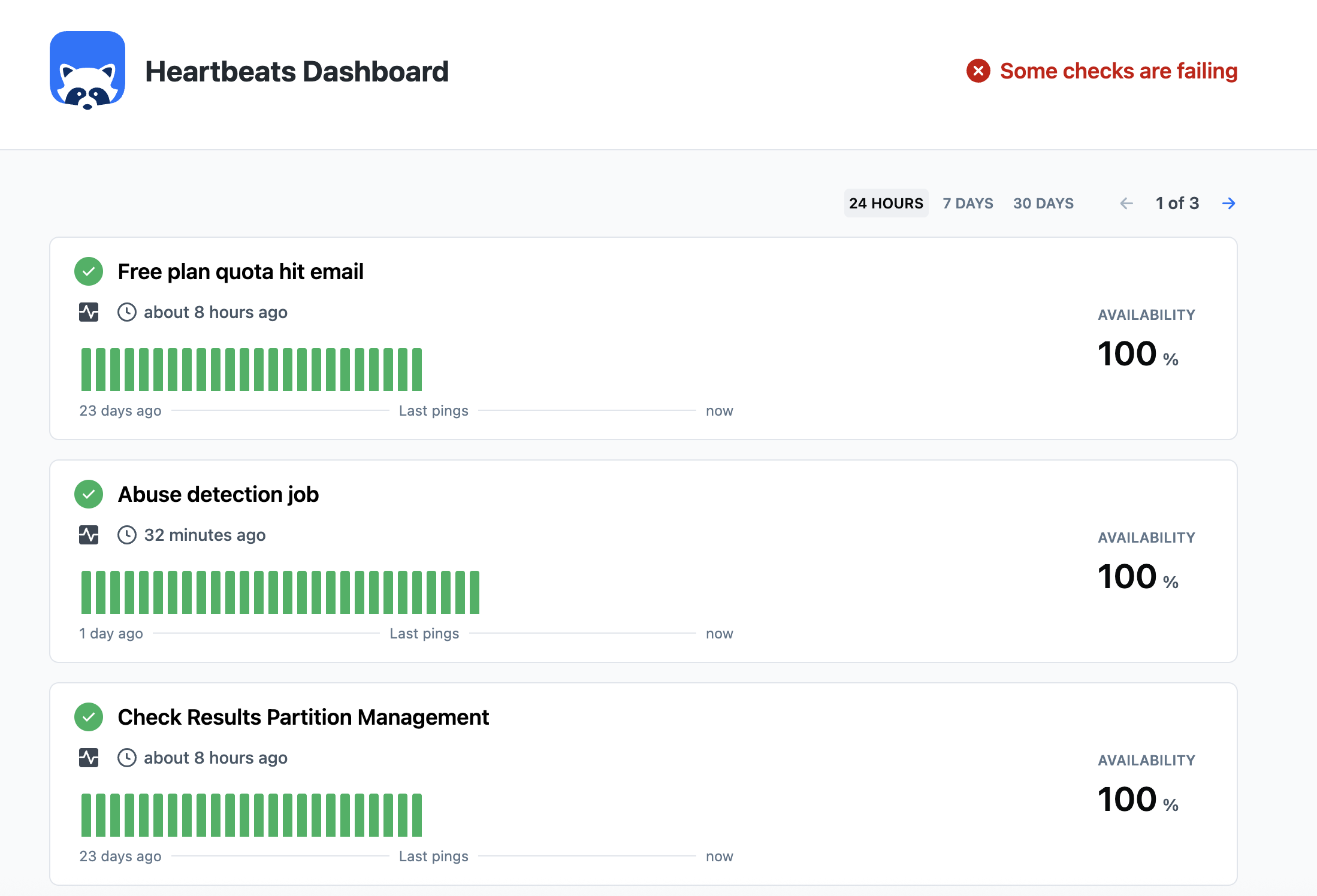Open the Abuse detection job check
The height and width of the screenshot is (896, 1317).
tap(218, 495)
